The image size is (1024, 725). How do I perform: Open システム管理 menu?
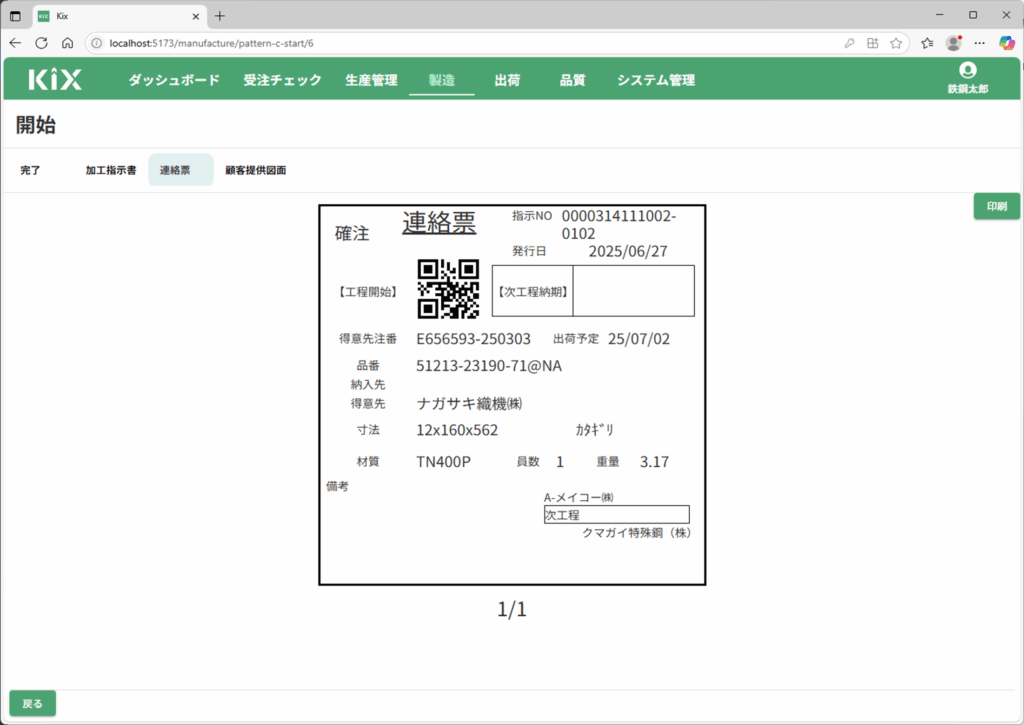(x=656, y=80)
